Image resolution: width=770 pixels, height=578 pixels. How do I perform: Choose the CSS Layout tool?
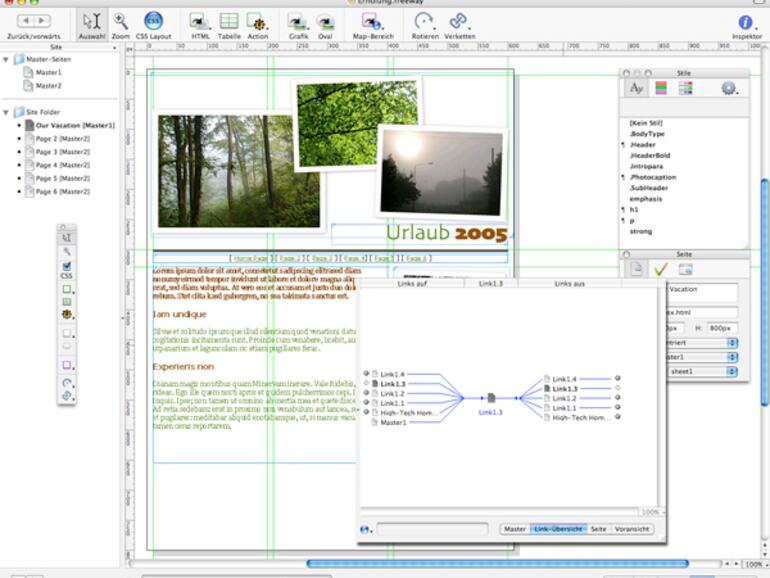pyautogui.click(x=153, y=22)
